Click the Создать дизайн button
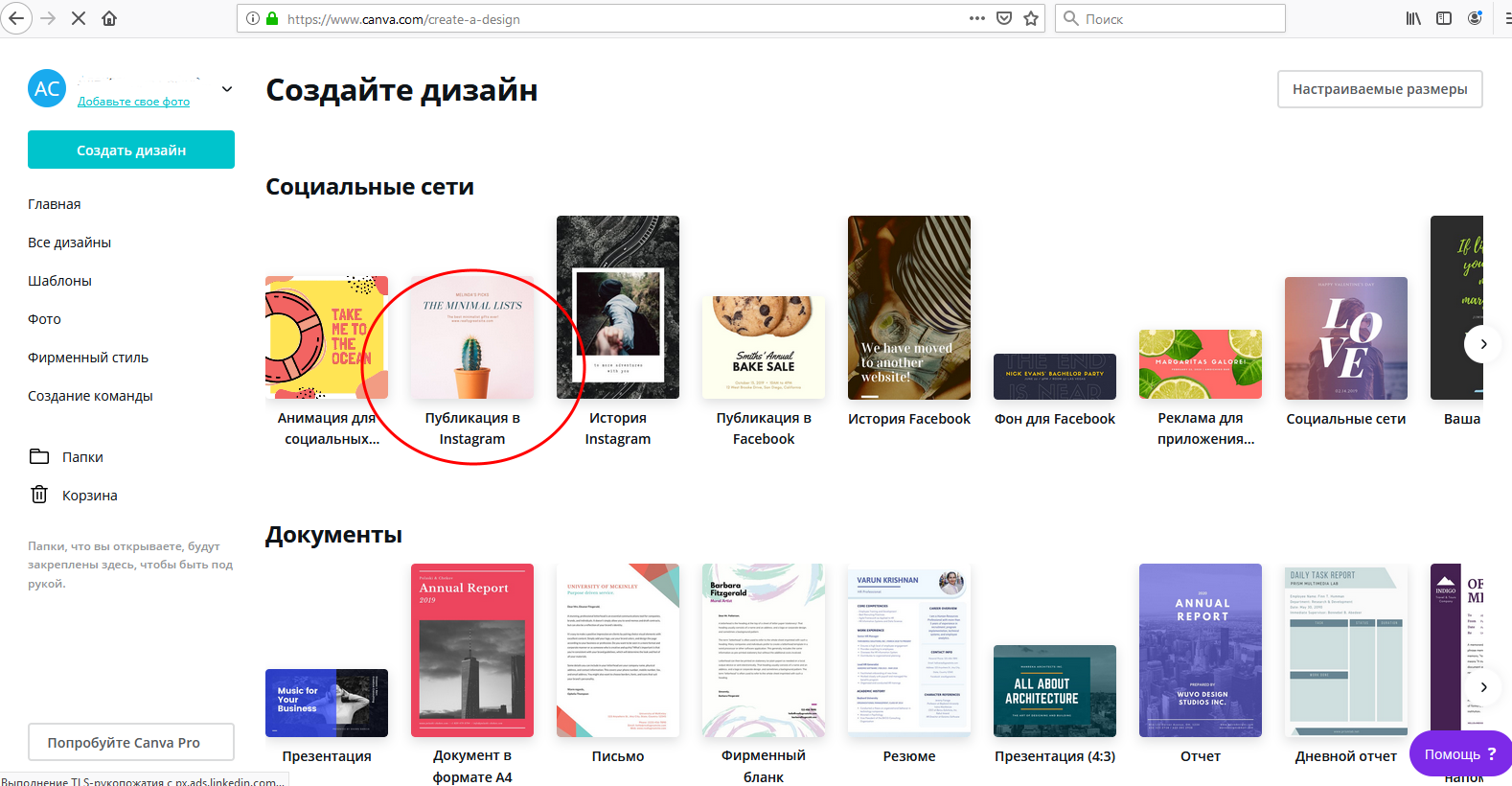 click(131, 150)
